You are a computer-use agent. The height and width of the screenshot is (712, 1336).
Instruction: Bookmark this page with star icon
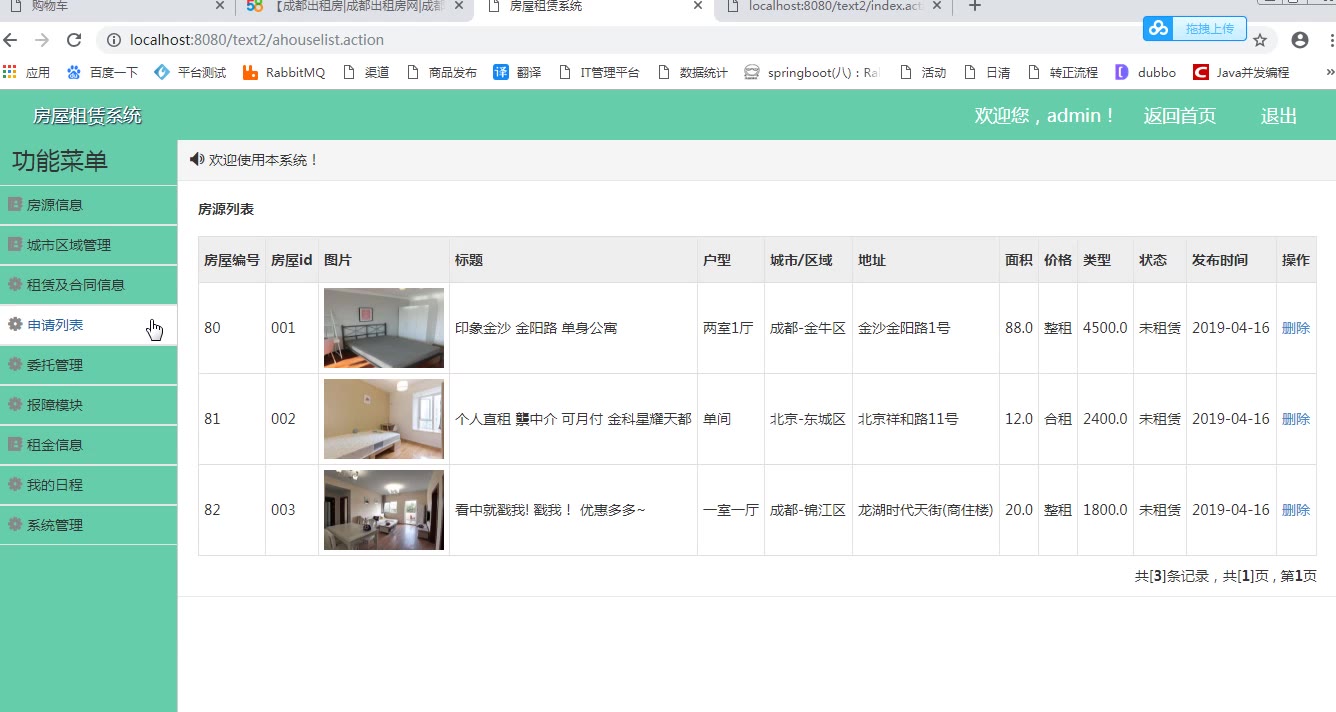[1260, 40]
